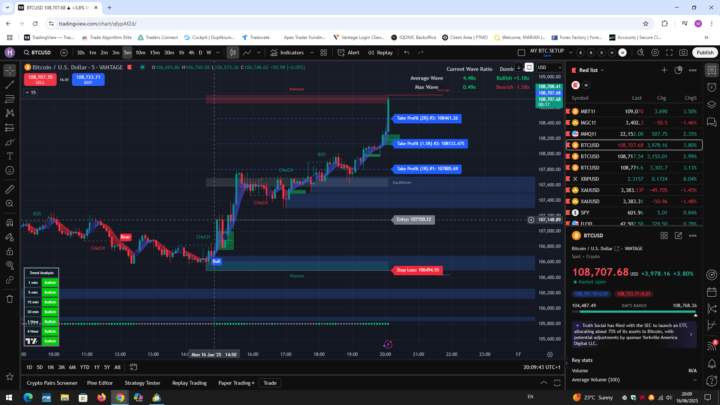Select the crosshair cursor tool

click(10, 71)
